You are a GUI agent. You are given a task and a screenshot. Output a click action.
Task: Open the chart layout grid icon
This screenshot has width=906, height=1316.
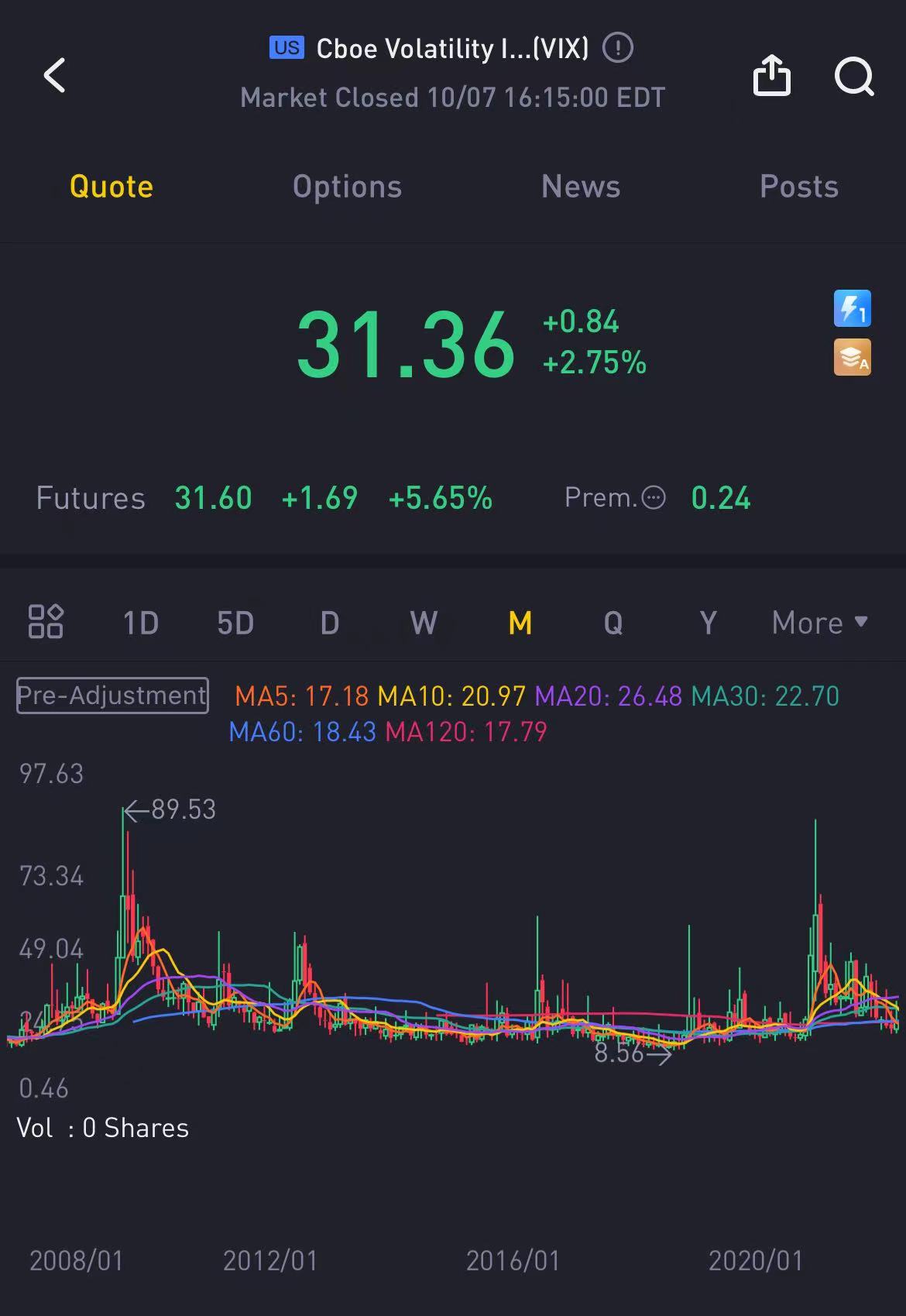coord(46,621)
